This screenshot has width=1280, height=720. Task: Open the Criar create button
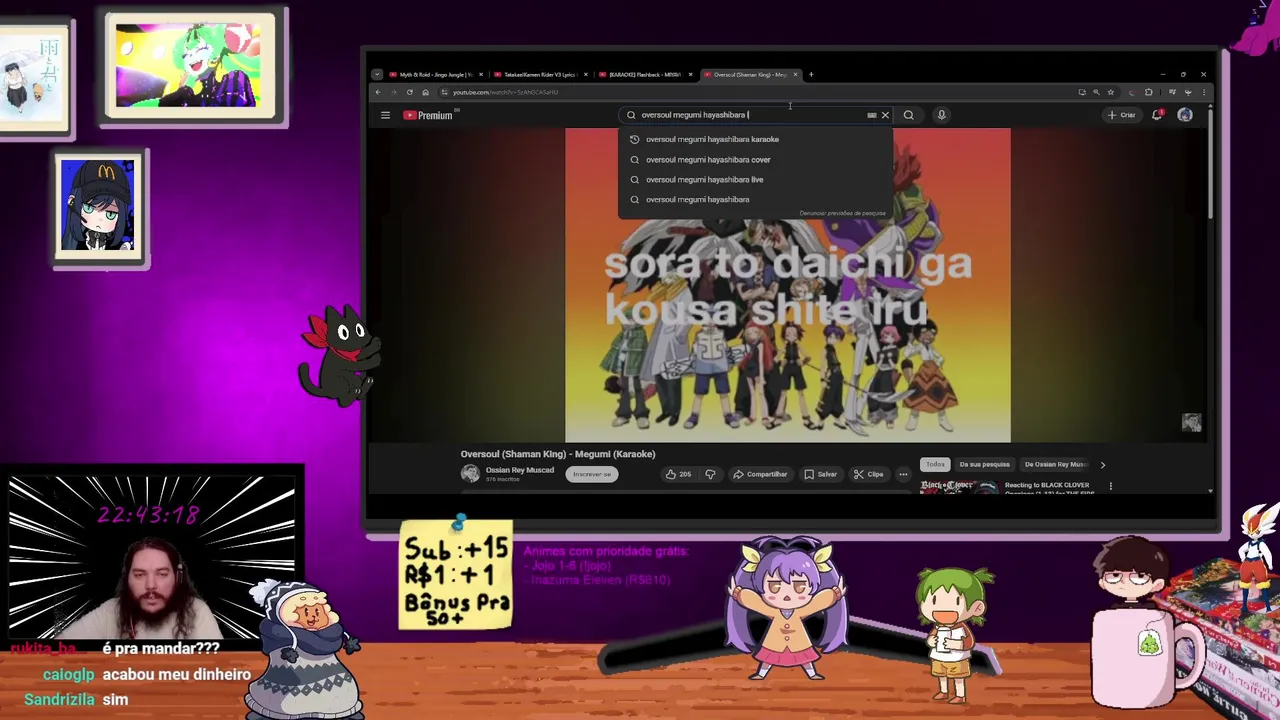(1121, 115)
